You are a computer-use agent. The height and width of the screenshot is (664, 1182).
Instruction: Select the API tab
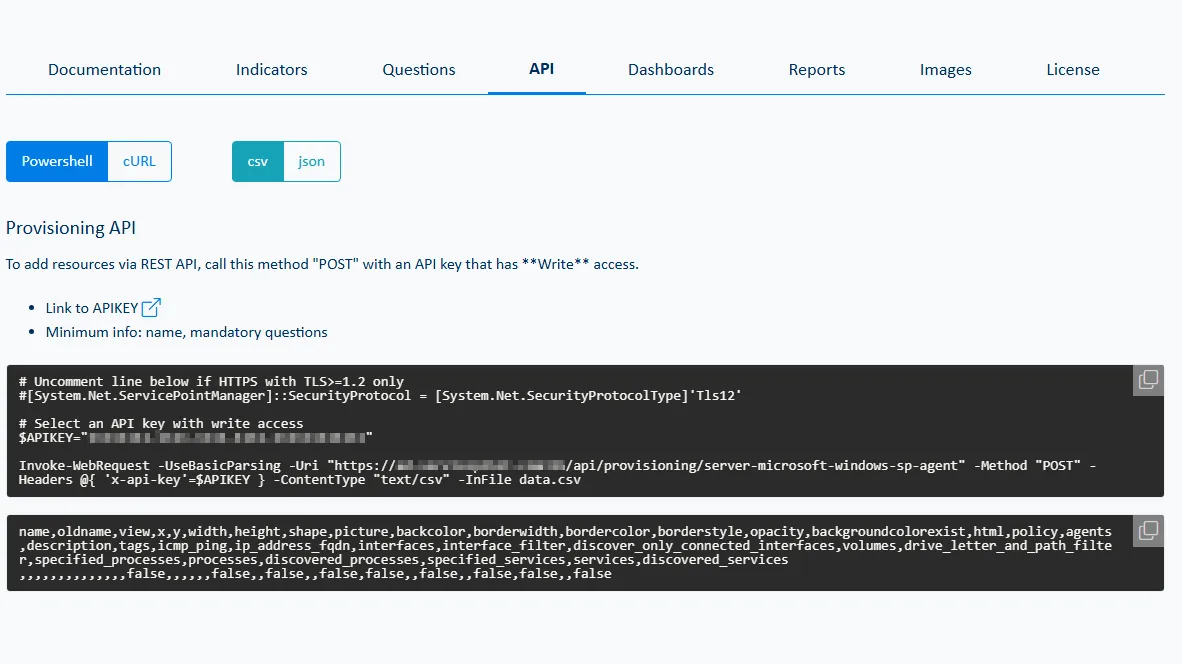tap(541, 69)
